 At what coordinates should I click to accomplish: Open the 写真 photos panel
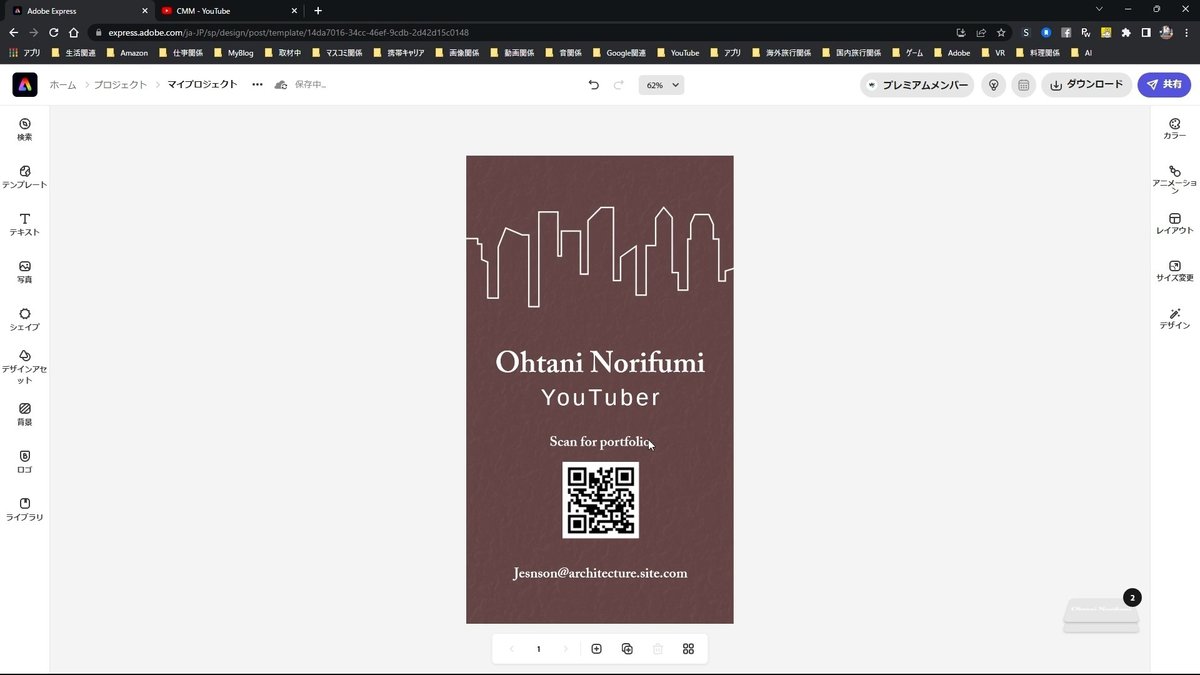click(25, 272)
